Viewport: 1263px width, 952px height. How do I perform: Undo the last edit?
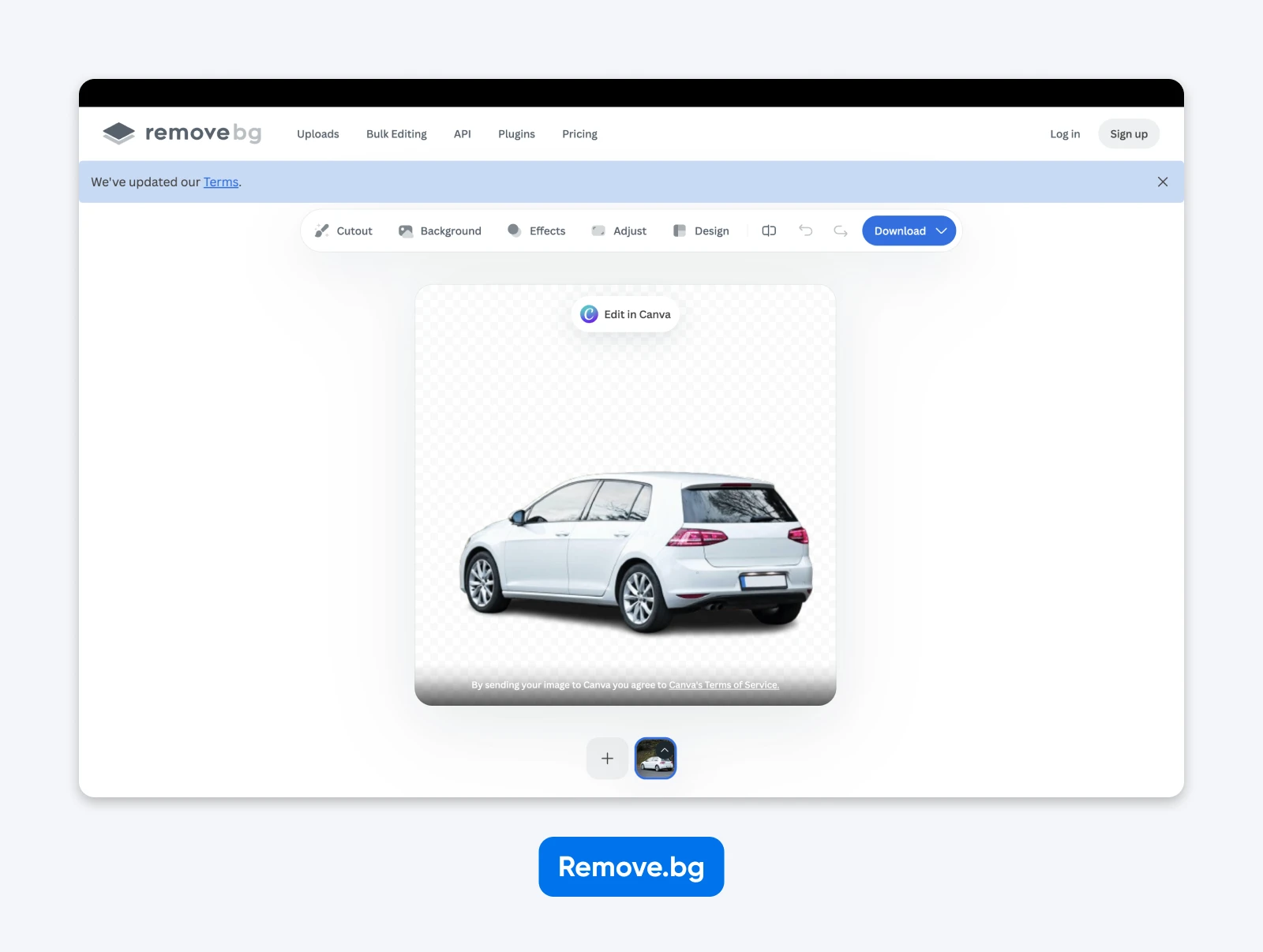tap(805, 231)
